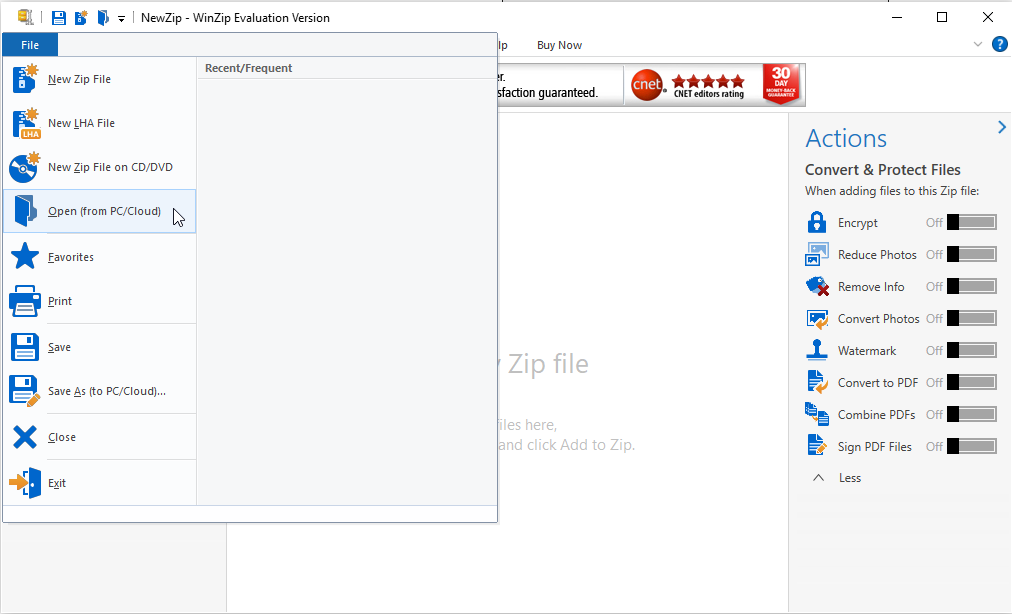
Task: Select New Zip File on CD/DVD entry
Action: point(100,167)
